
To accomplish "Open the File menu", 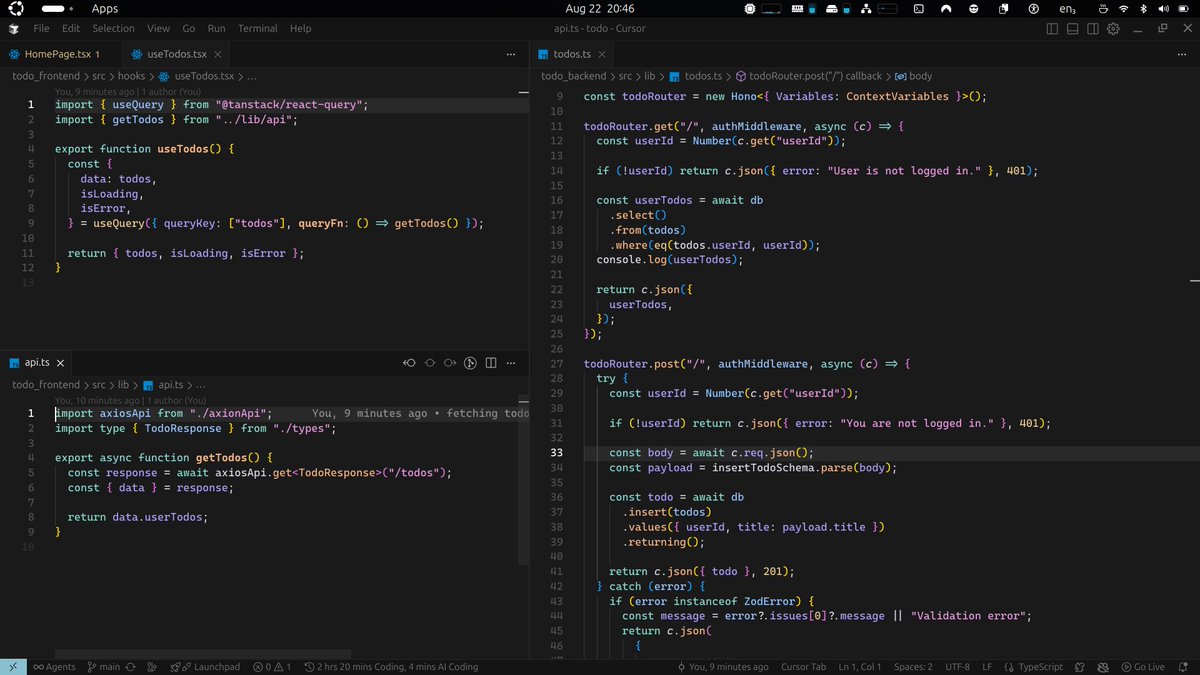I will coord(41,29).
